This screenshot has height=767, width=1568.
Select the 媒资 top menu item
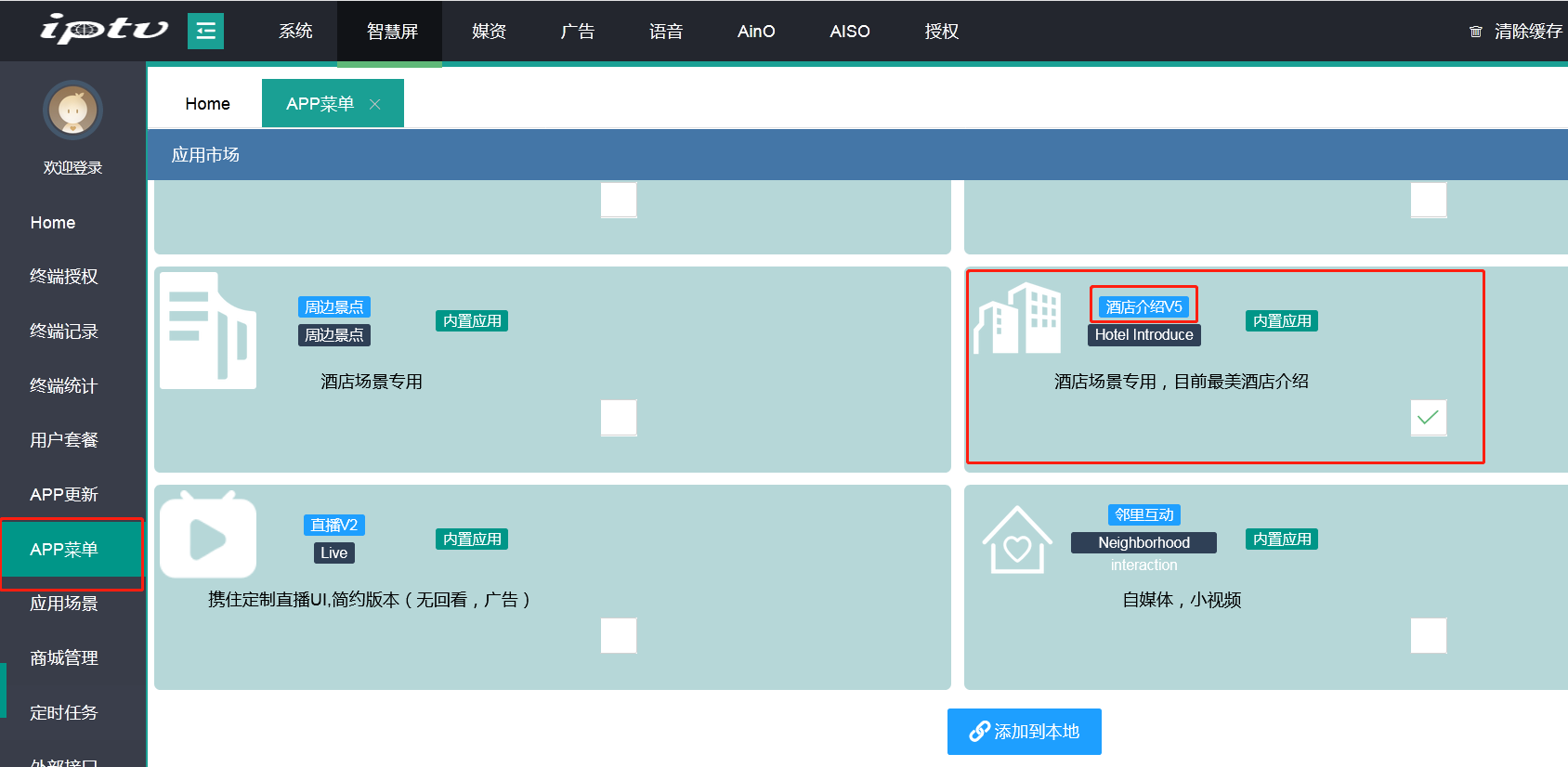click(x=489, y=32)
